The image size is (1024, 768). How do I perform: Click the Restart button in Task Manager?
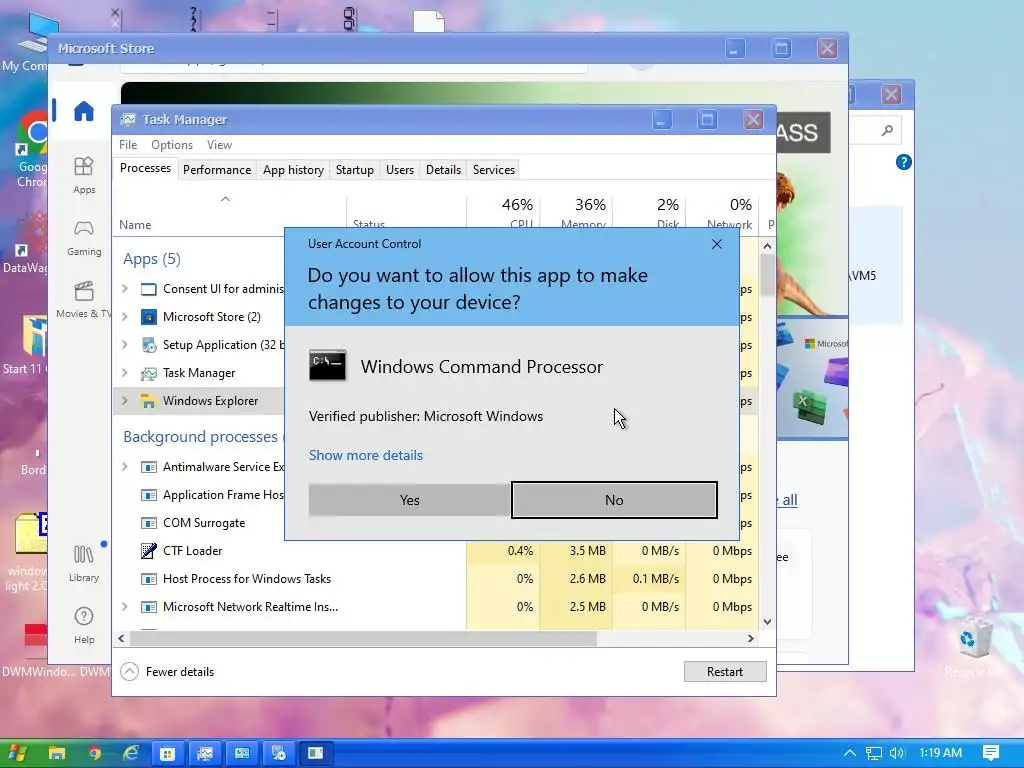(x=725, y=671)
